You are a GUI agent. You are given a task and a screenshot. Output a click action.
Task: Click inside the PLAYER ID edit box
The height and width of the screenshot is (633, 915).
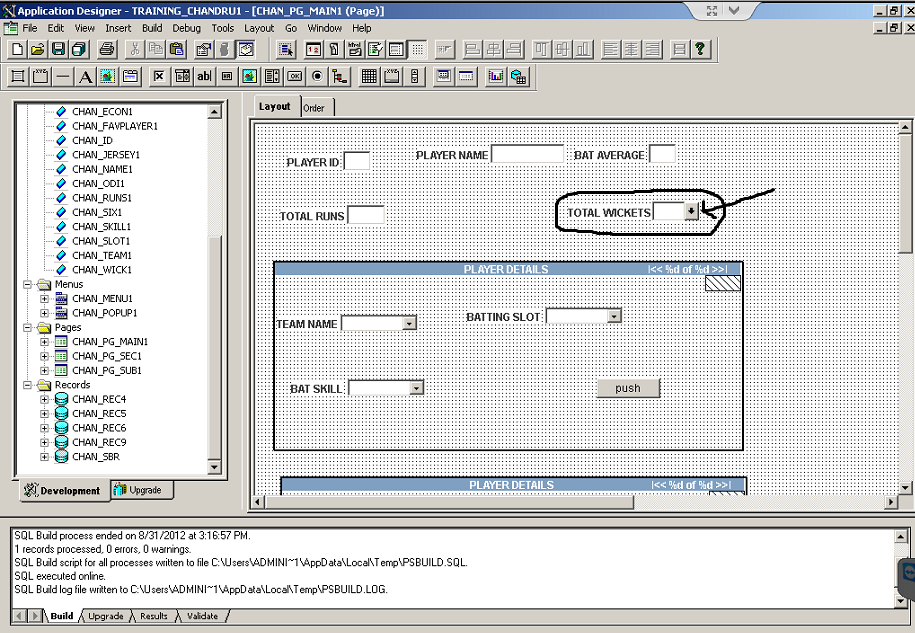355,158
